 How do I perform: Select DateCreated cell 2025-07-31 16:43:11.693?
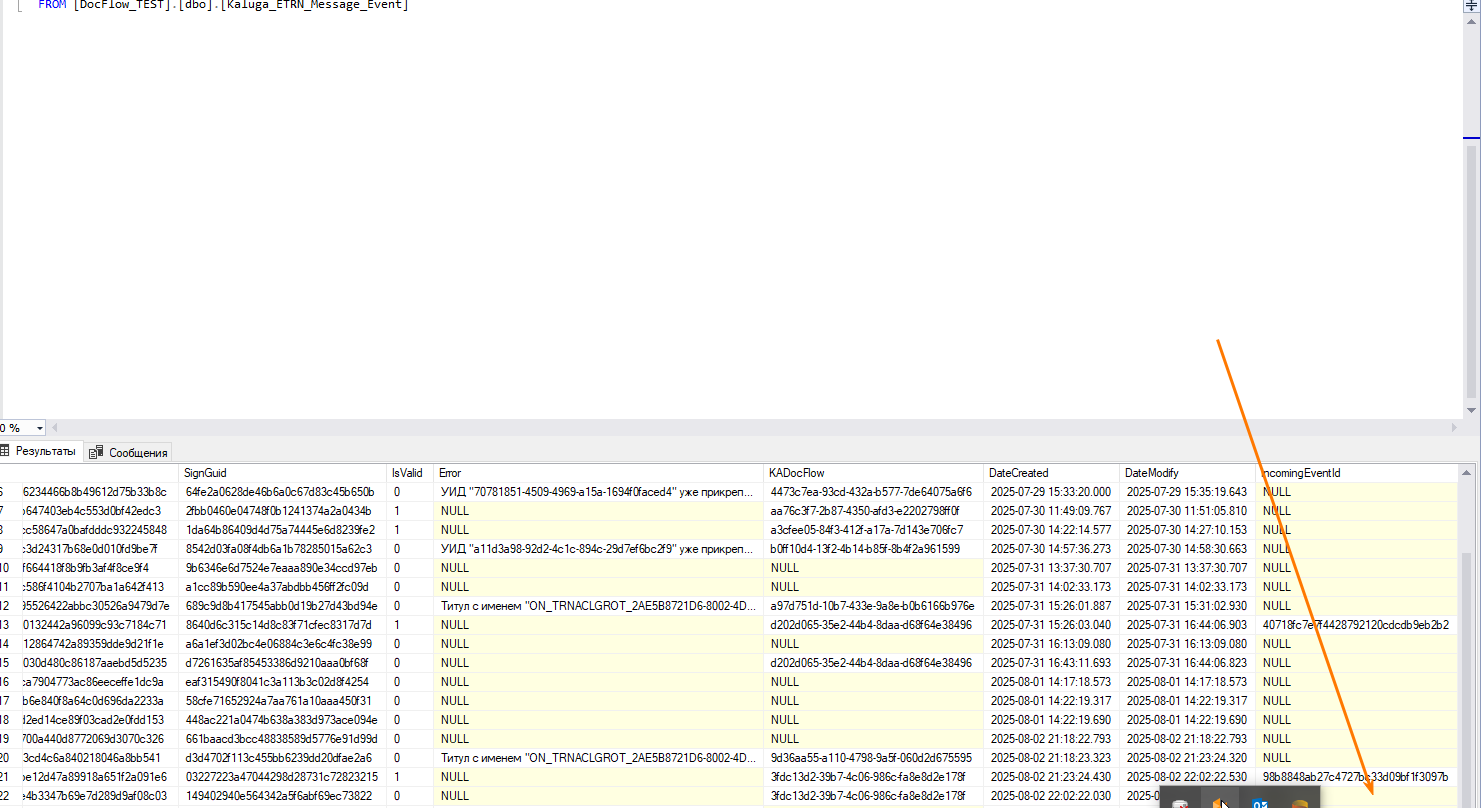[x=1053, y=663]
